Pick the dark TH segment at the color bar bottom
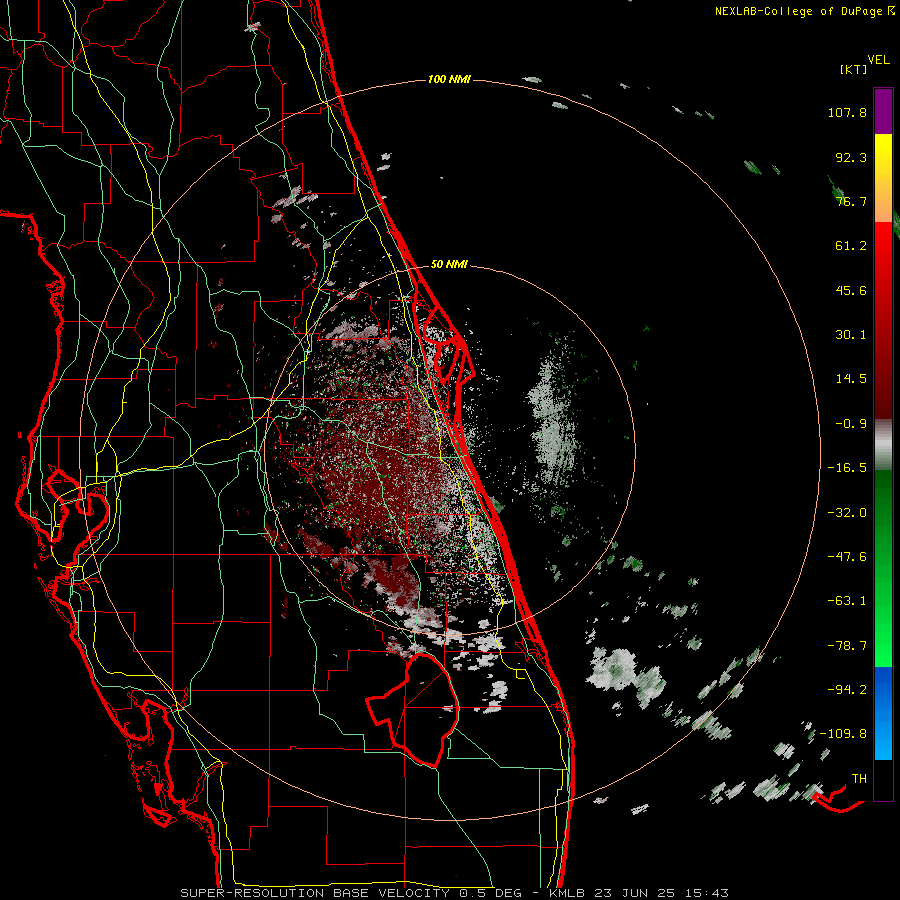The height and width of the screenshot is (900, 900). (x=883, y=779)
